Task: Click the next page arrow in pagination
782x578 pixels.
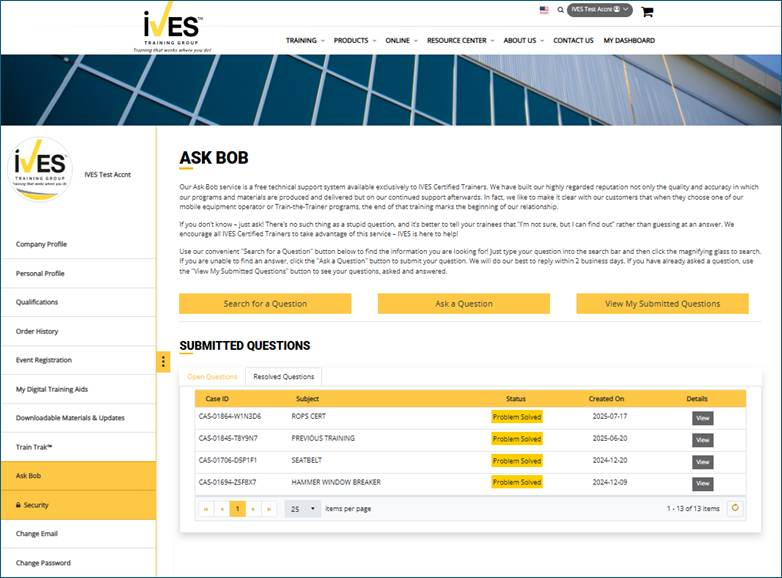Action: pos(253,508)
